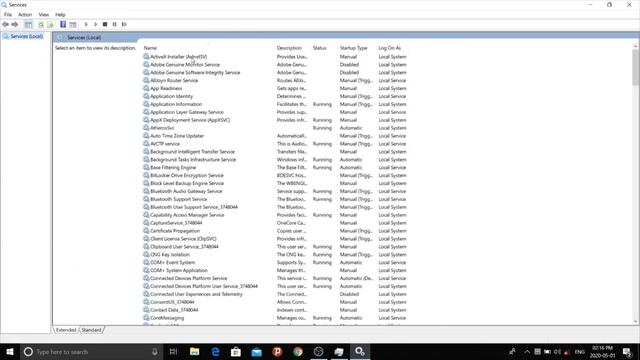The width and height of the screenshot is (640, 360).
Task: Select Application Layer Gateway Service
Action: pos(187,112)
